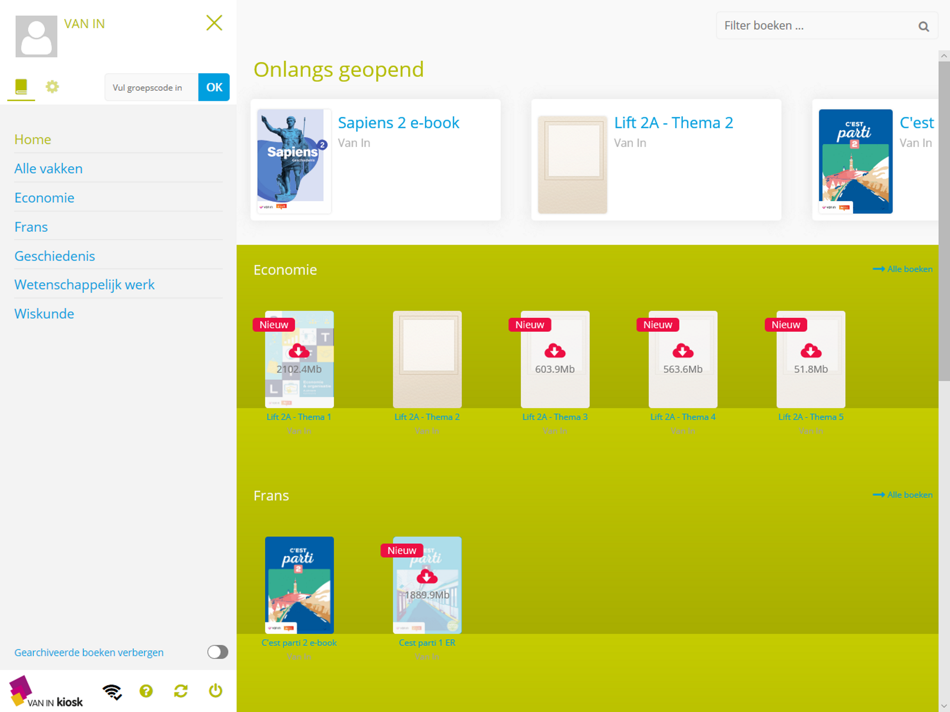Click the 603.9Mb size label
The image size is (950, 712).
pyautogui.click(x=555, y=369)
